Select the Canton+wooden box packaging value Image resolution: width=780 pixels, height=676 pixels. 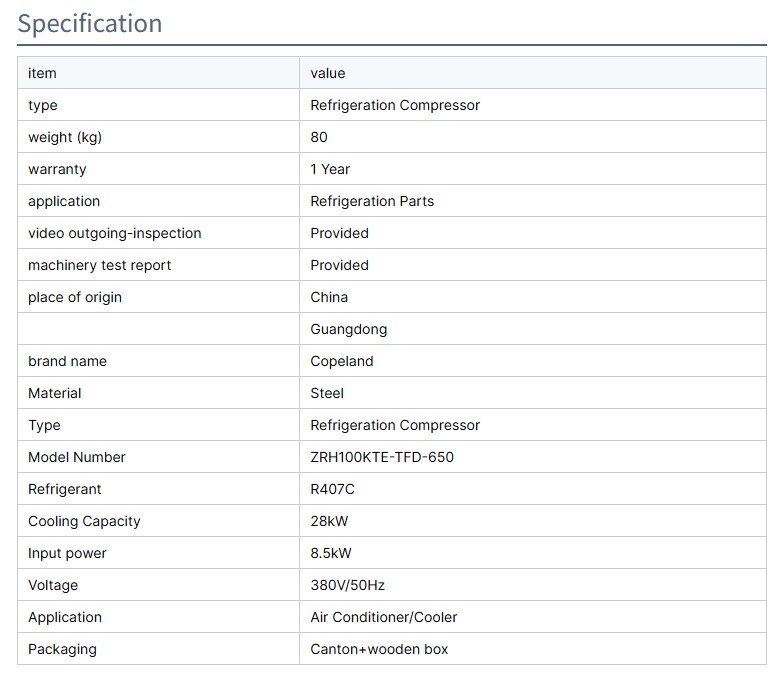pyautogui.click(x=379, y=649)
